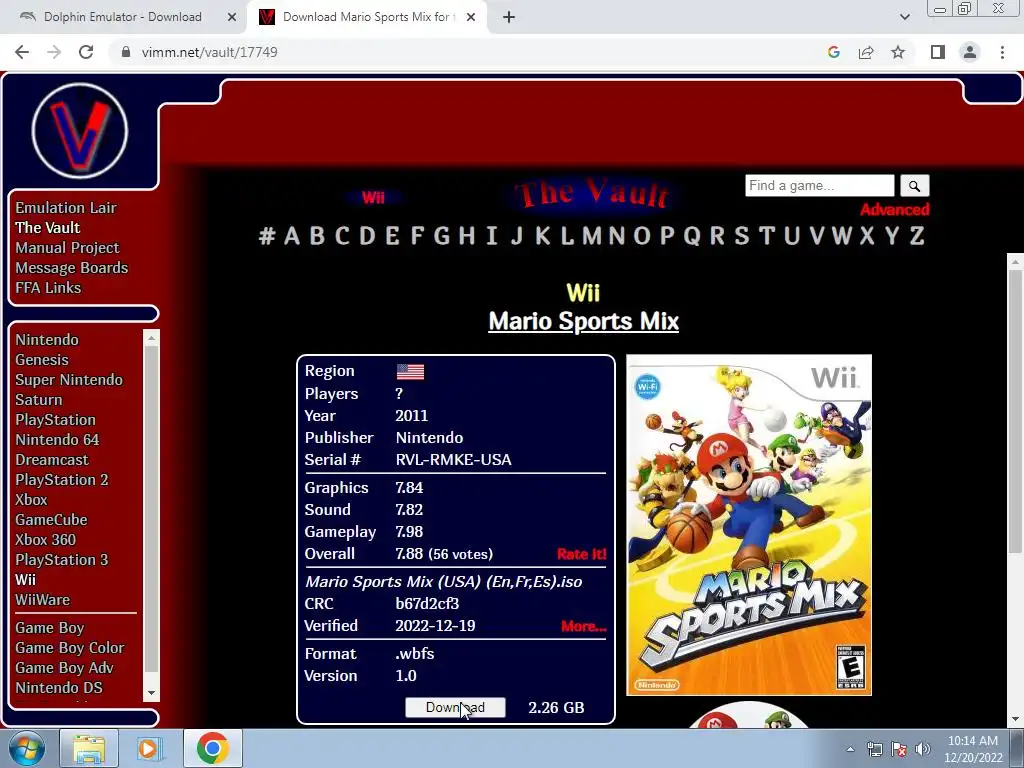Open Windows Start menu
Screen dimensions: 1024x768
pyautogui.click(x=27, y=748)
